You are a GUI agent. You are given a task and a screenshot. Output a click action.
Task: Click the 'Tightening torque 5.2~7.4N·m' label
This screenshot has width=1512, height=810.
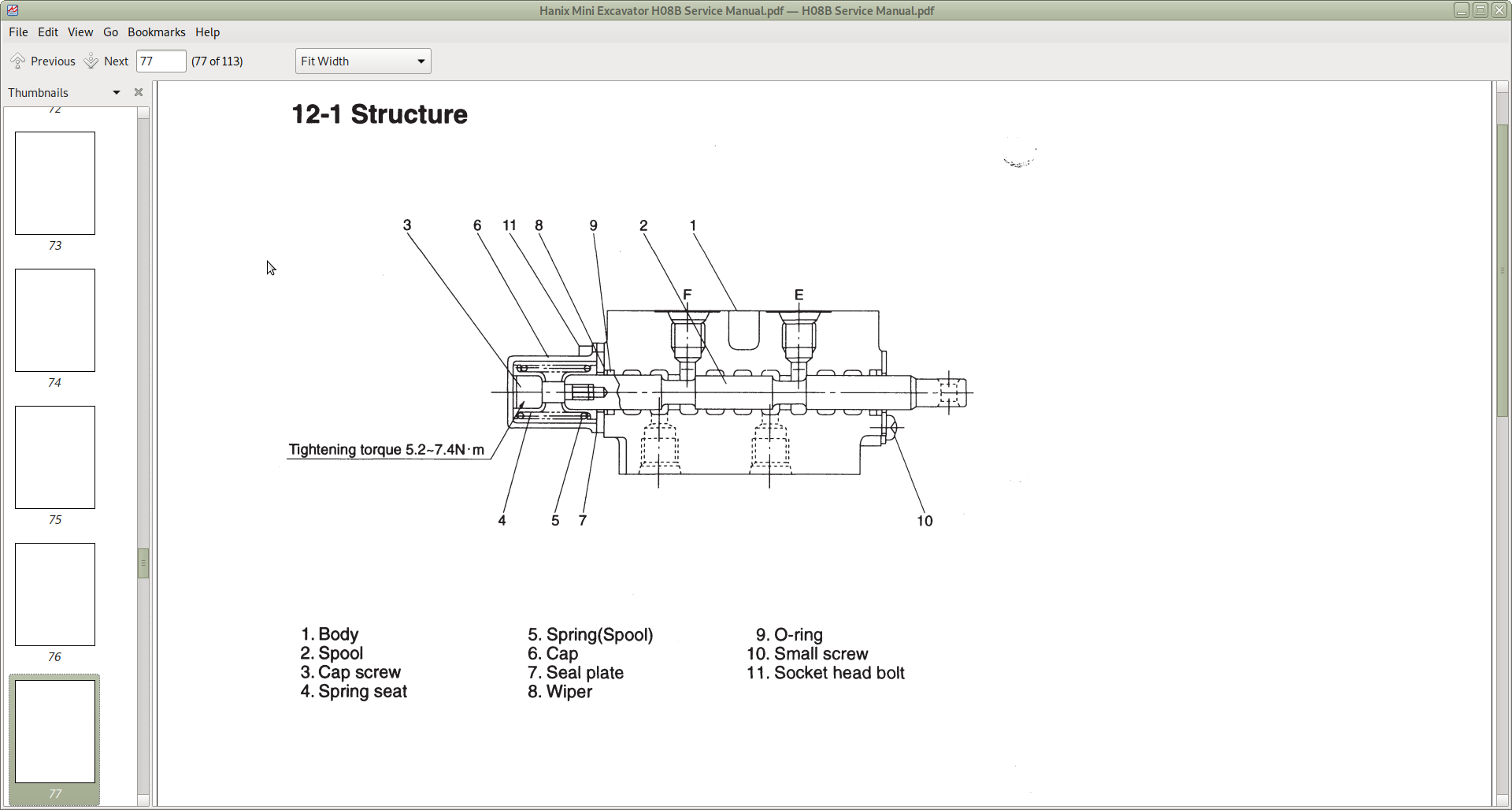(387, 450)
